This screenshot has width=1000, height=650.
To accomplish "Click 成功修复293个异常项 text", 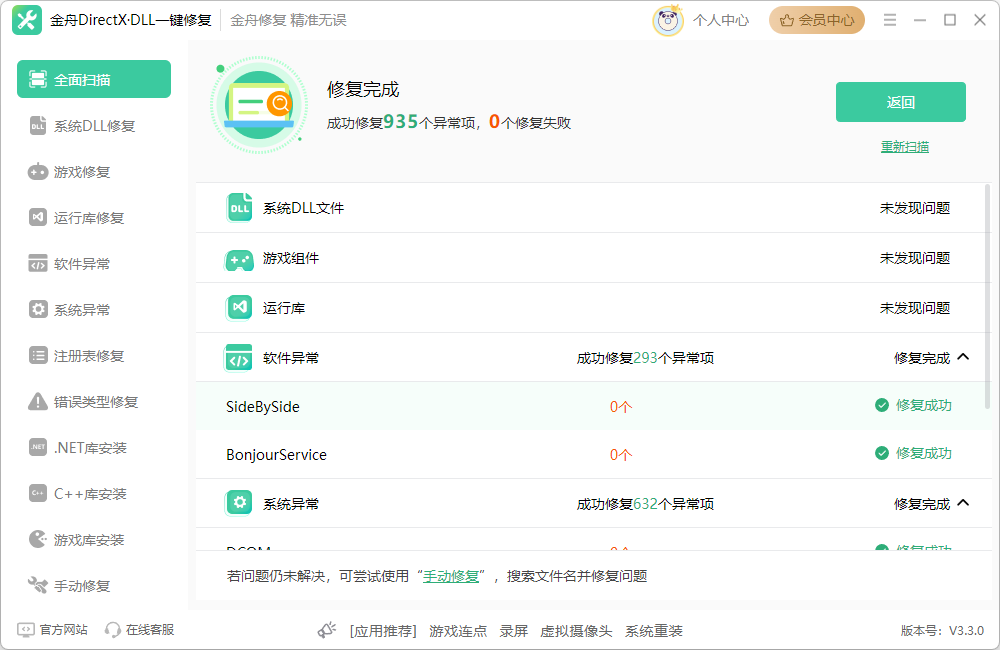I will coord(645,358).
